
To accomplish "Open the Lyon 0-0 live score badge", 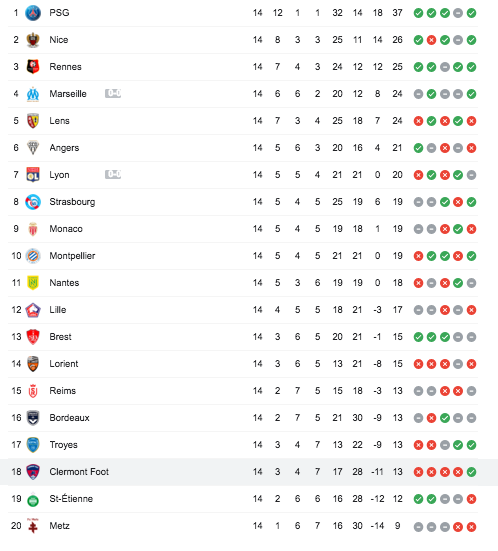I will tap(113, 174).
